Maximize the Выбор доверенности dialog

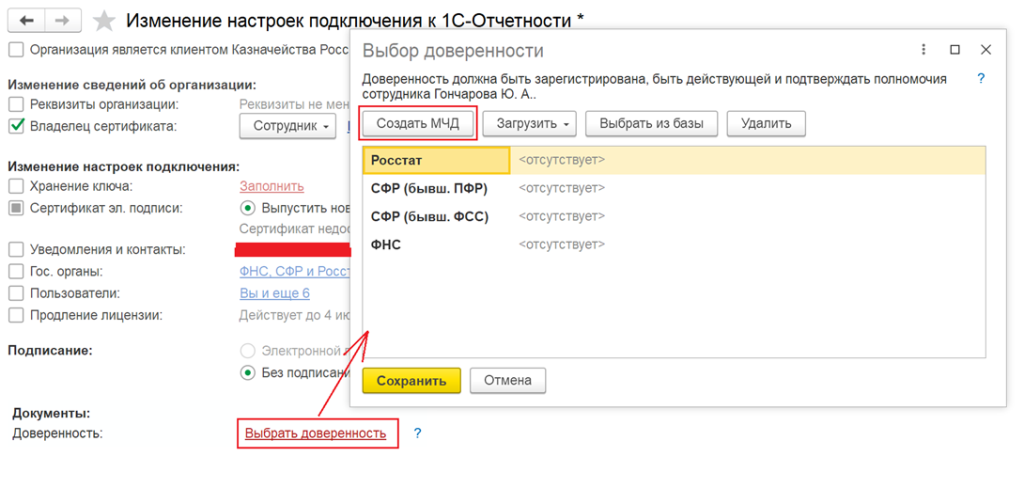point(955,50)
